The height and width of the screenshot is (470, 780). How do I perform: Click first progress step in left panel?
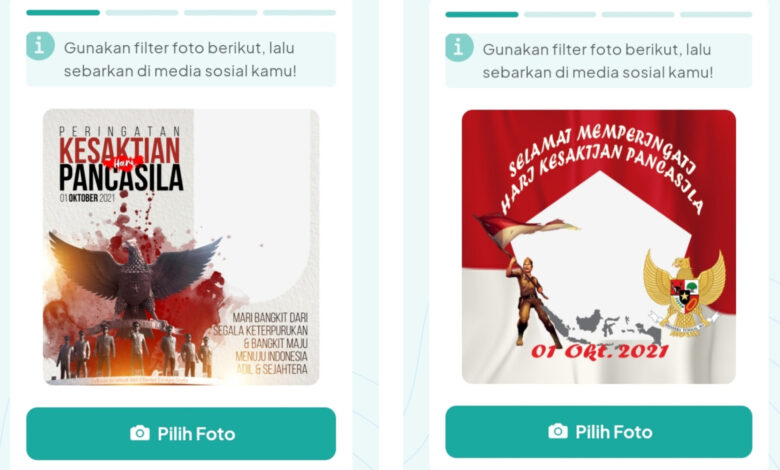[x=63, y=12]
